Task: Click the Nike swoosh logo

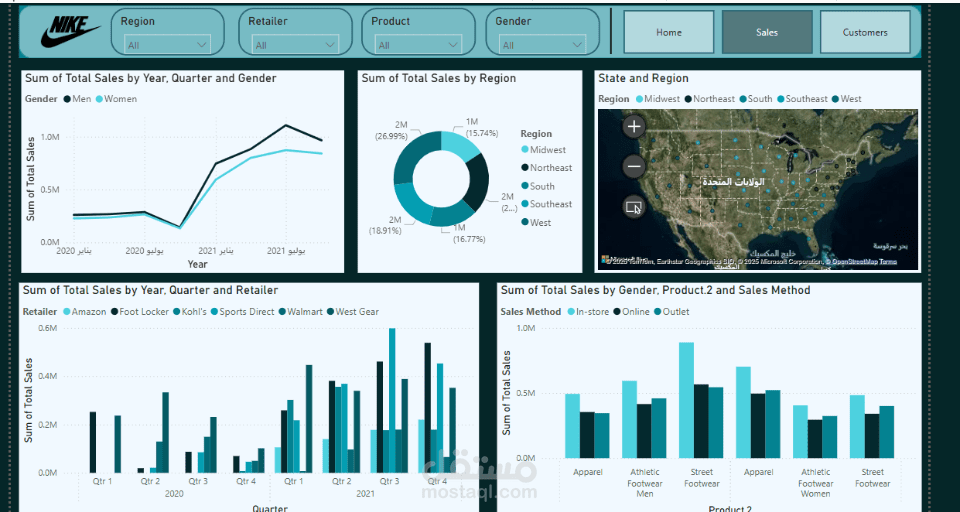Action: pos(70,32)
